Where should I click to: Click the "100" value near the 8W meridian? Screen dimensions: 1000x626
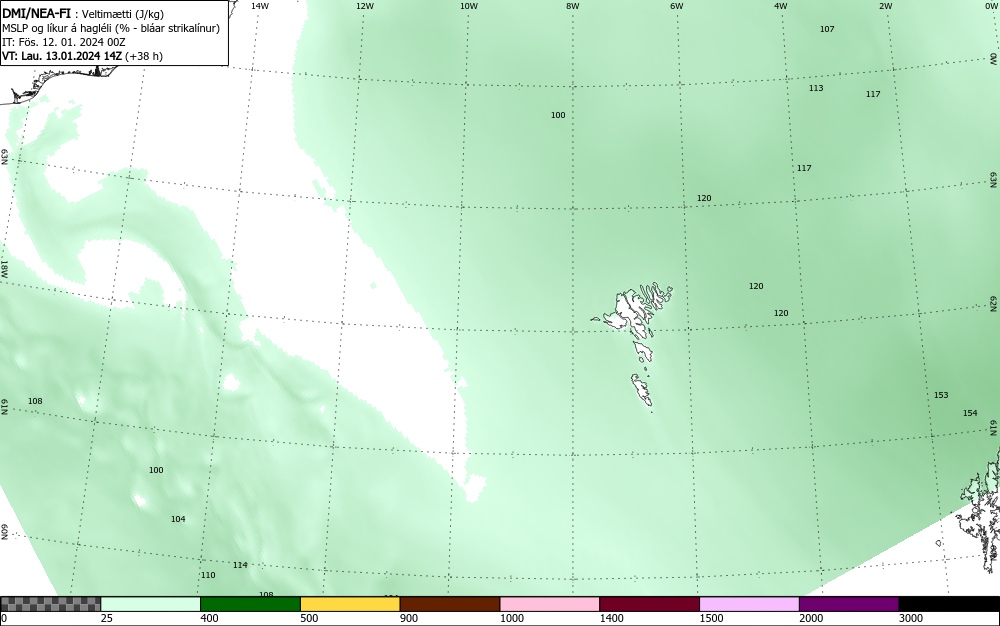(558, 115)
